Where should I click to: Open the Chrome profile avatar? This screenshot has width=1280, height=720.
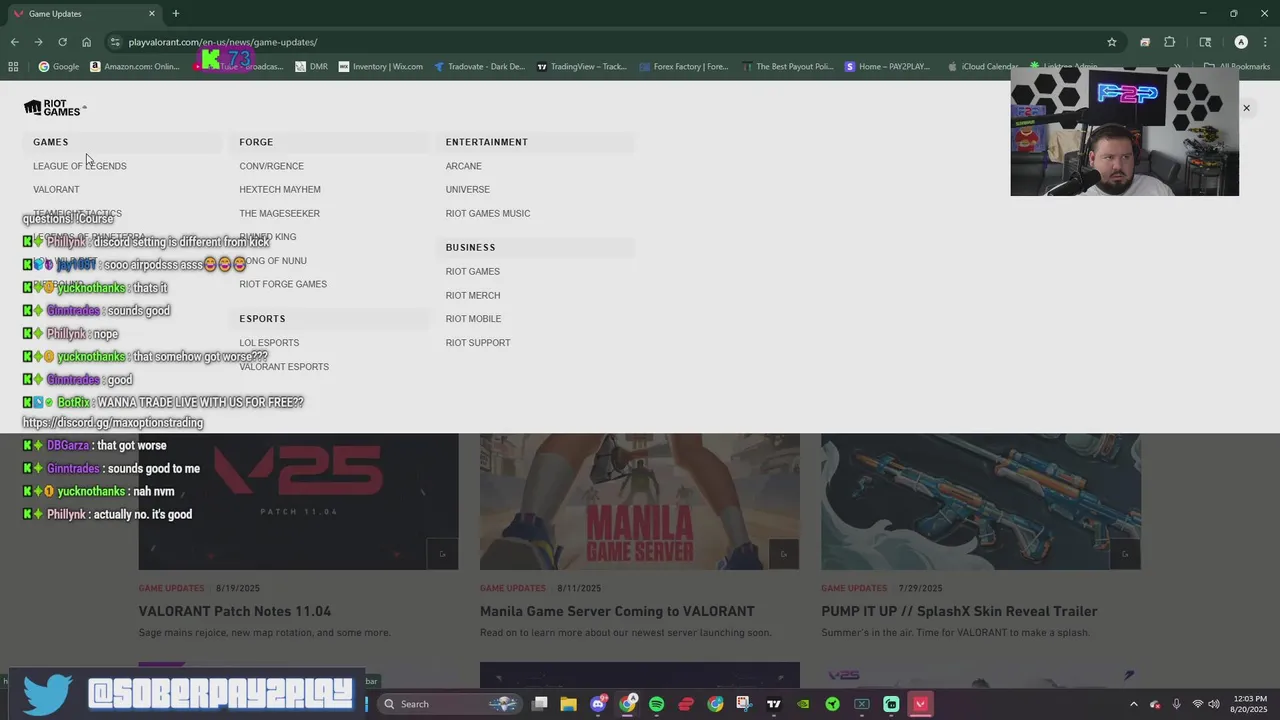(x=1241, y=42)
